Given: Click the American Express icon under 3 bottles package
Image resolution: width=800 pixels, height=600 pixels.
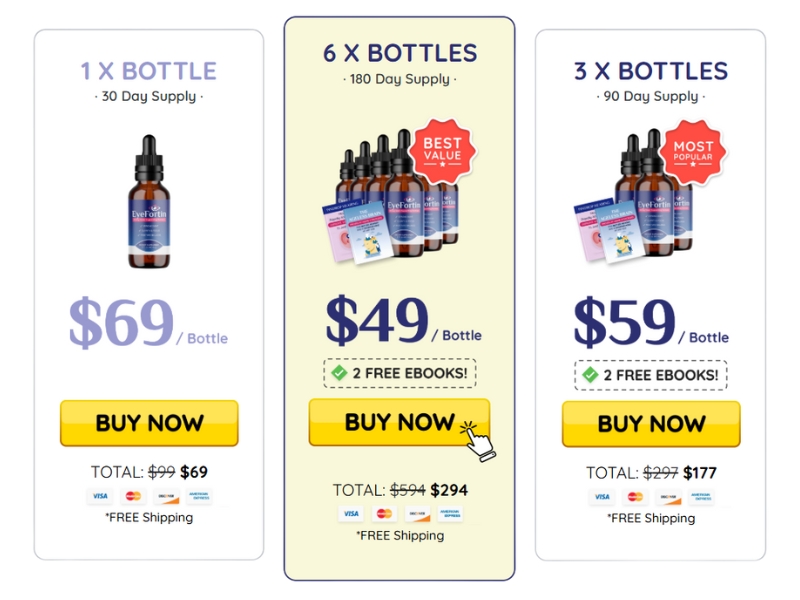Looking at the screenshot, I should [701, 496].
